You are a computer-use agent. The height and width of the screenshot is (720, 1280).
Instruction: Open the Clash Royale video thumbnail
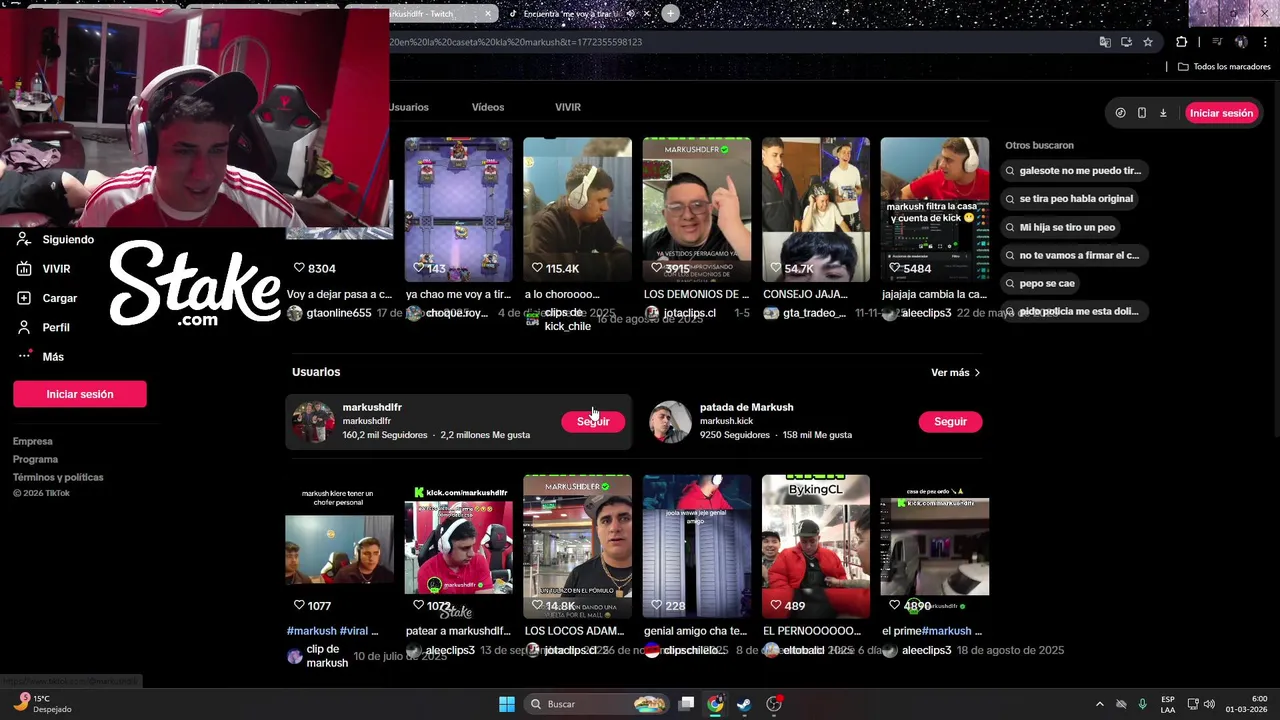coord(458,210)
